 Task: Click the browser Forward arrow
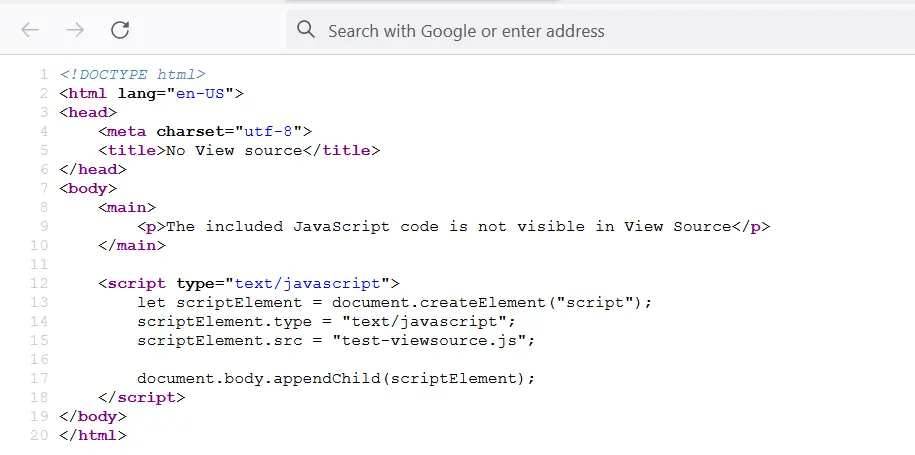(75, 30)
